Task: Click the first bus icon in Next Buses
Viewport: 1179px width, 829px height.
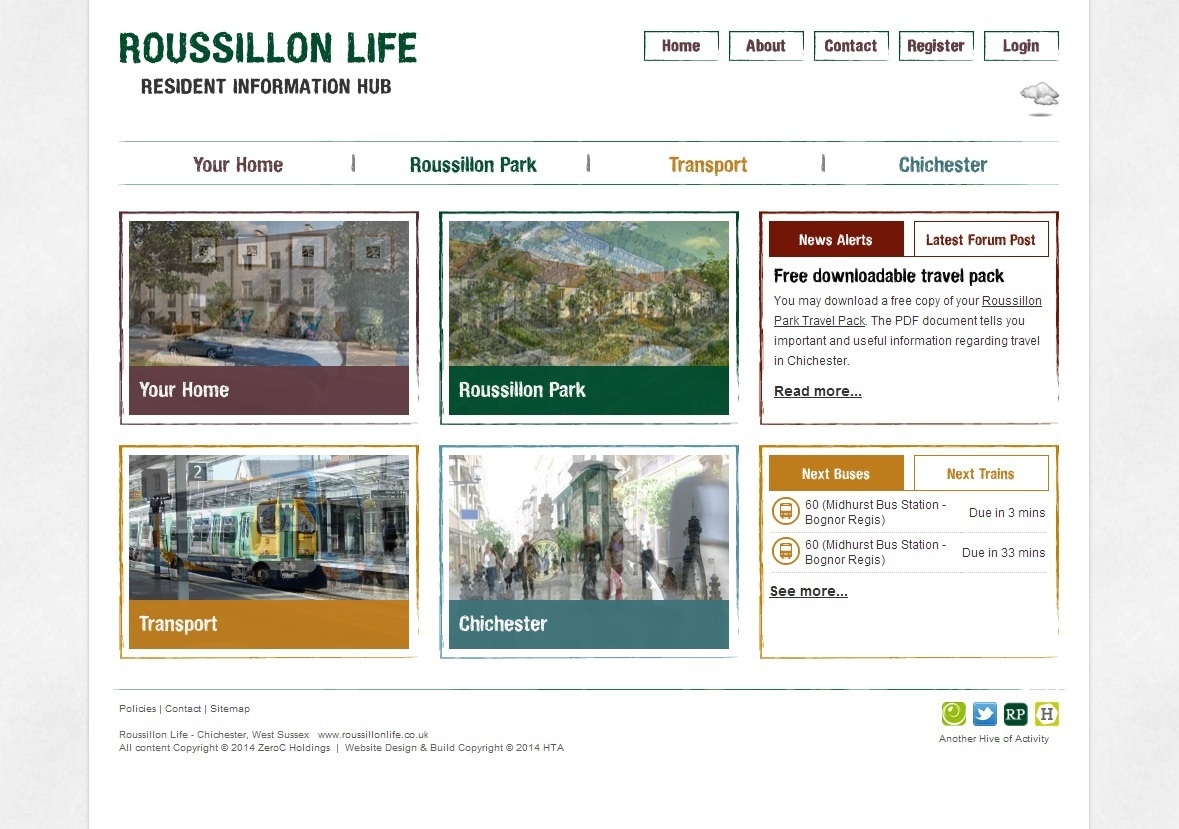Action: (786, 512)
